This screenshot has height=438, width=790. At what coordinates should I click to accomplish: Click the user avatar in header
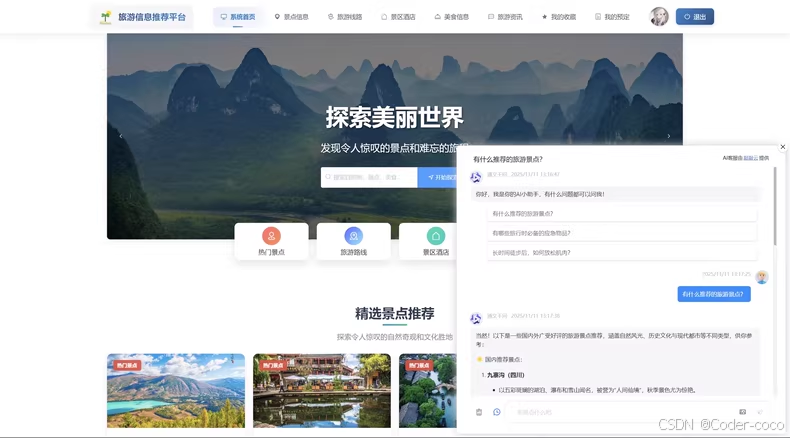659,17
